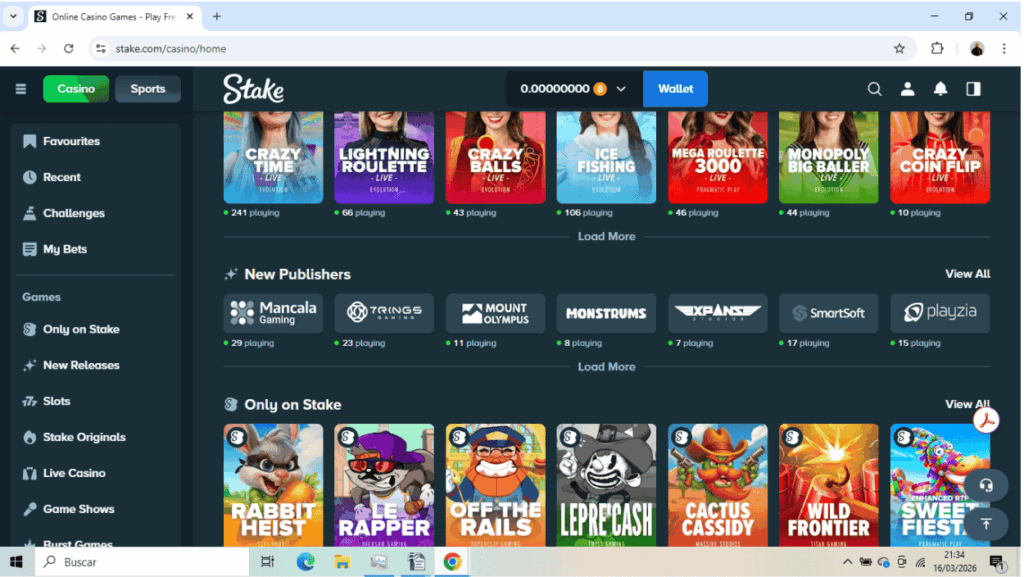Screen dimensions: 1024x577
Task: Click the Stake logo
Action: tap(253, 89)
